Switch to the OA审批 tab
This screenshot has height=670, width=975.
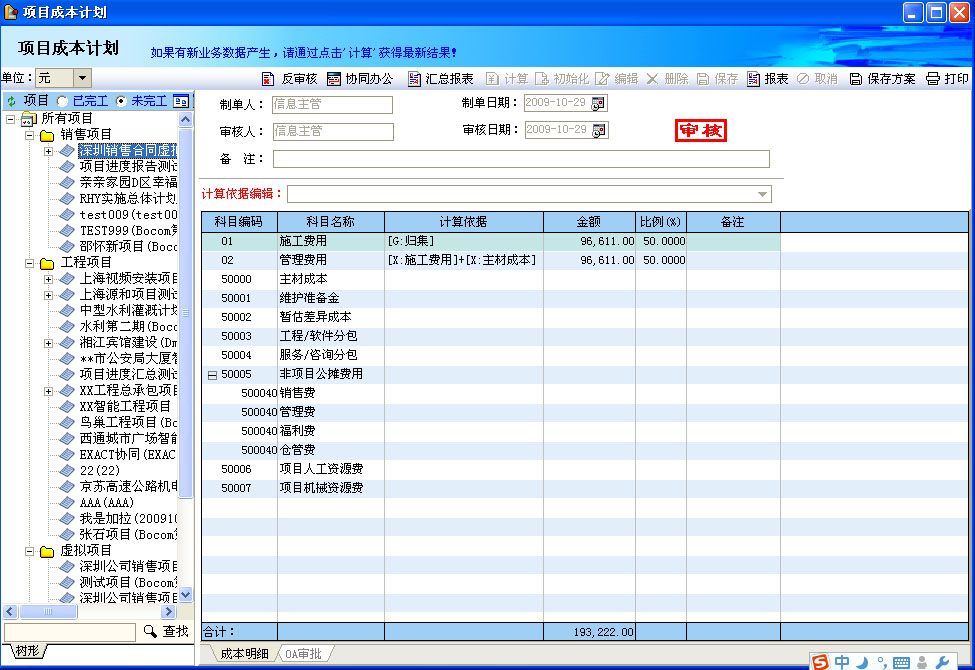pyautogui.click(x=304, y=654)
